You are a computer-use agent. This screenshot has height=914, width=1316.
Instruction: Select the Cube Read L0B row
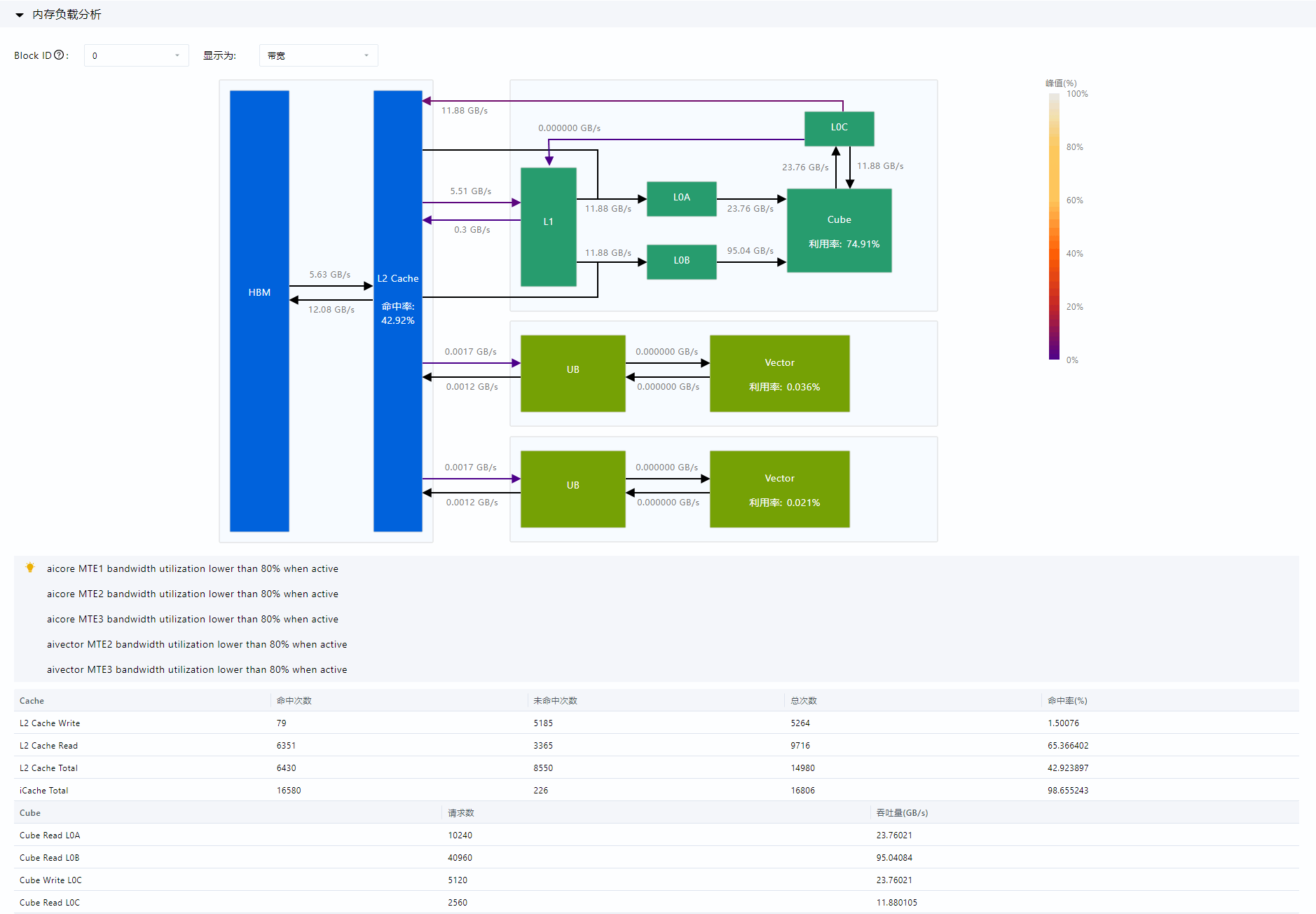point(657,857)
